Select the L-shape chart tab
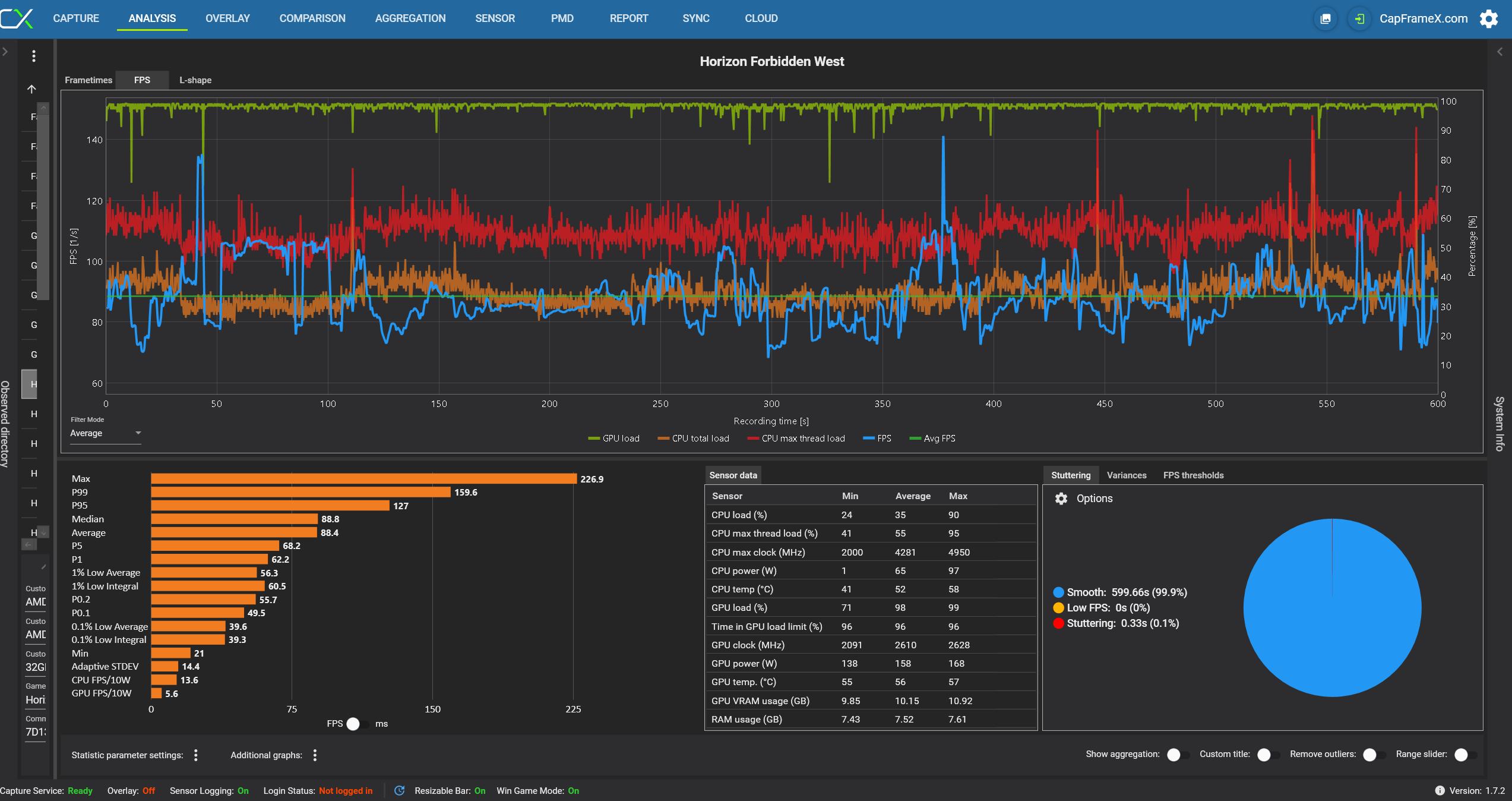Screen dimensions: 1512x801 (x=195, y=80)
